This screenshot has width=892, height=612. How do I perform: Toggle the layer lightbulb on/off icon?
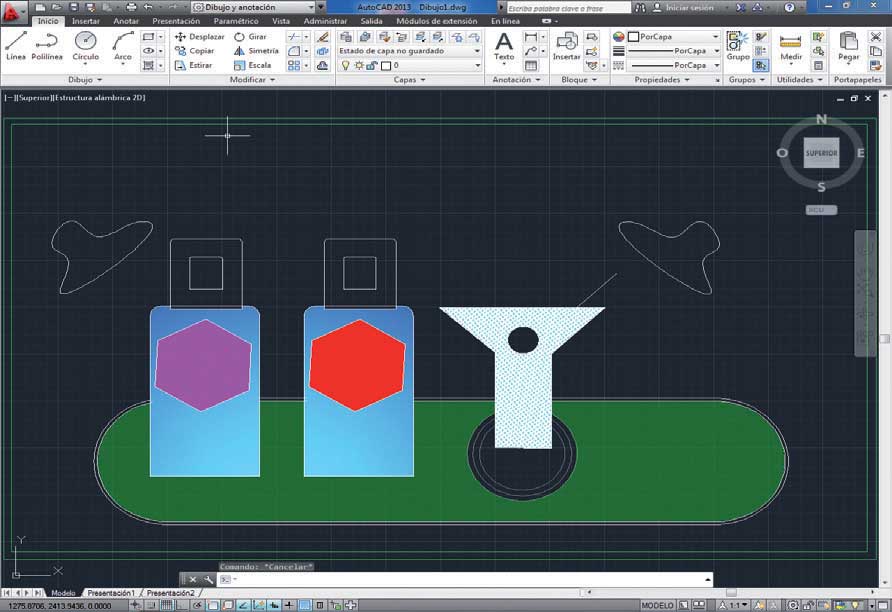click(346, 65)
